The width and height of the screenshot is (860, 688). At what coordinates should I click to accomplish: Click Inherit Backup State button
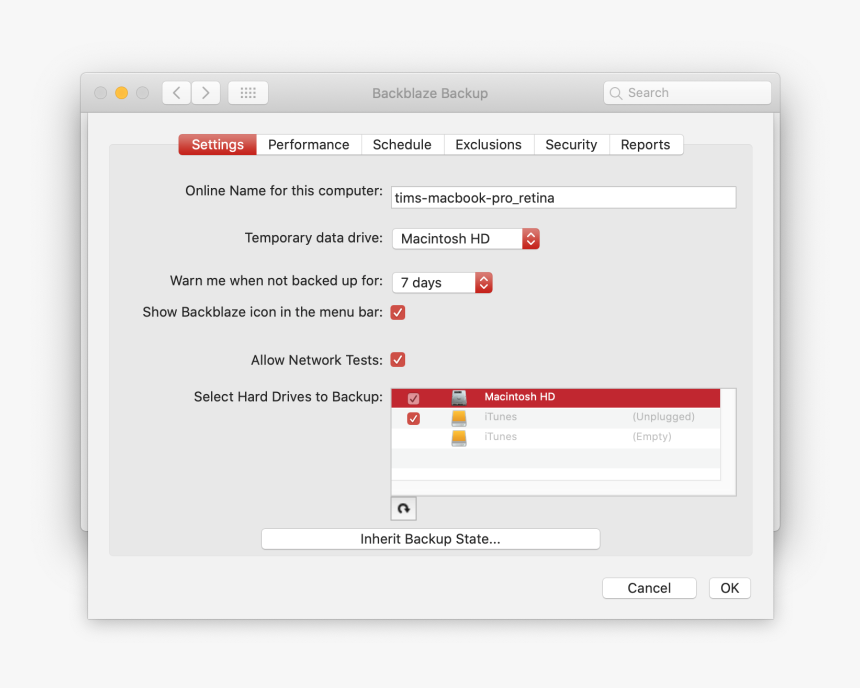tap(431, 539)
